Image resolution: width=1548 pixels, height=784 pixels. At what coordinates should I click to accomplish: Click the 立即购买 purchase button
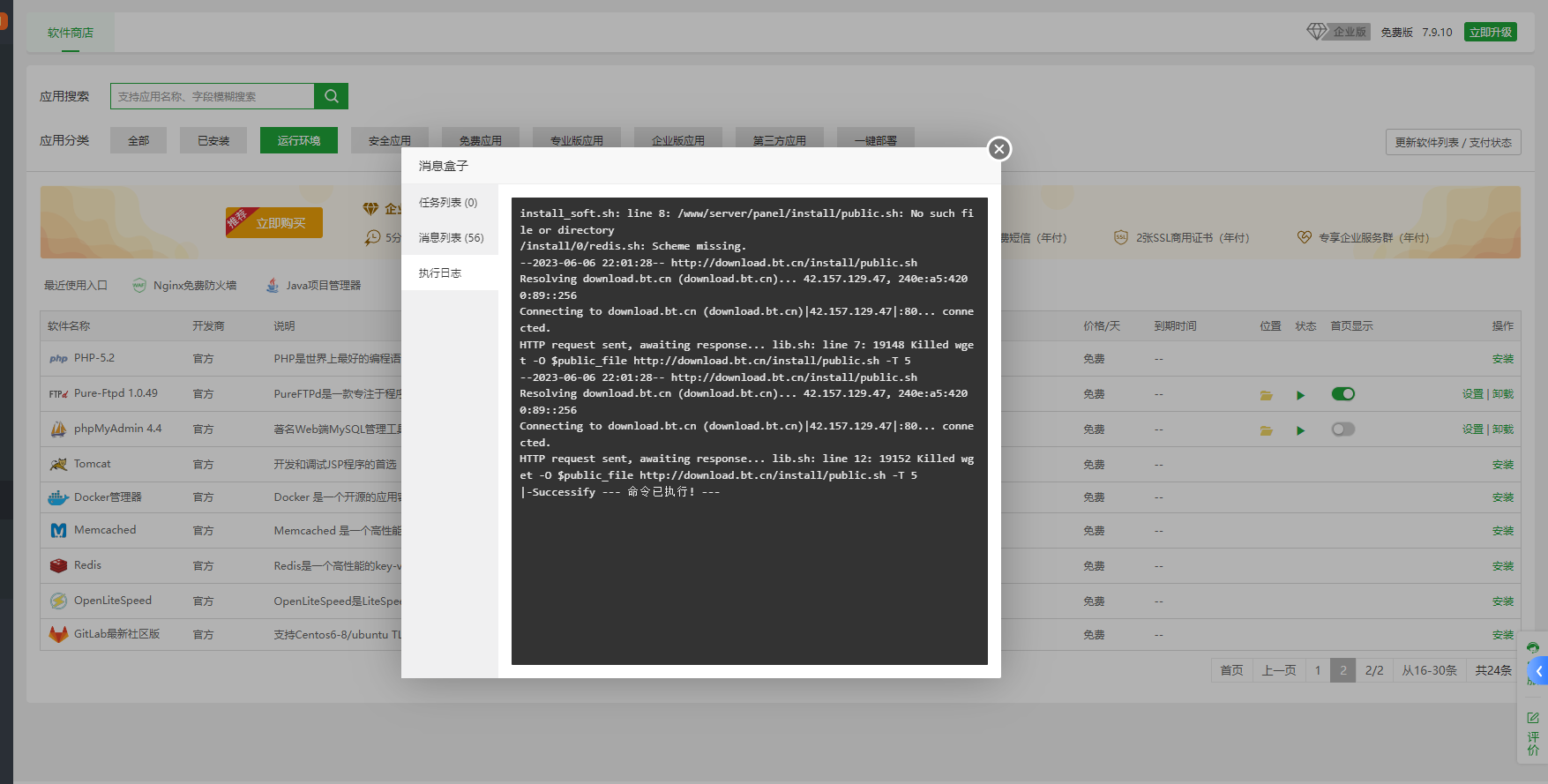coord(274,222)
